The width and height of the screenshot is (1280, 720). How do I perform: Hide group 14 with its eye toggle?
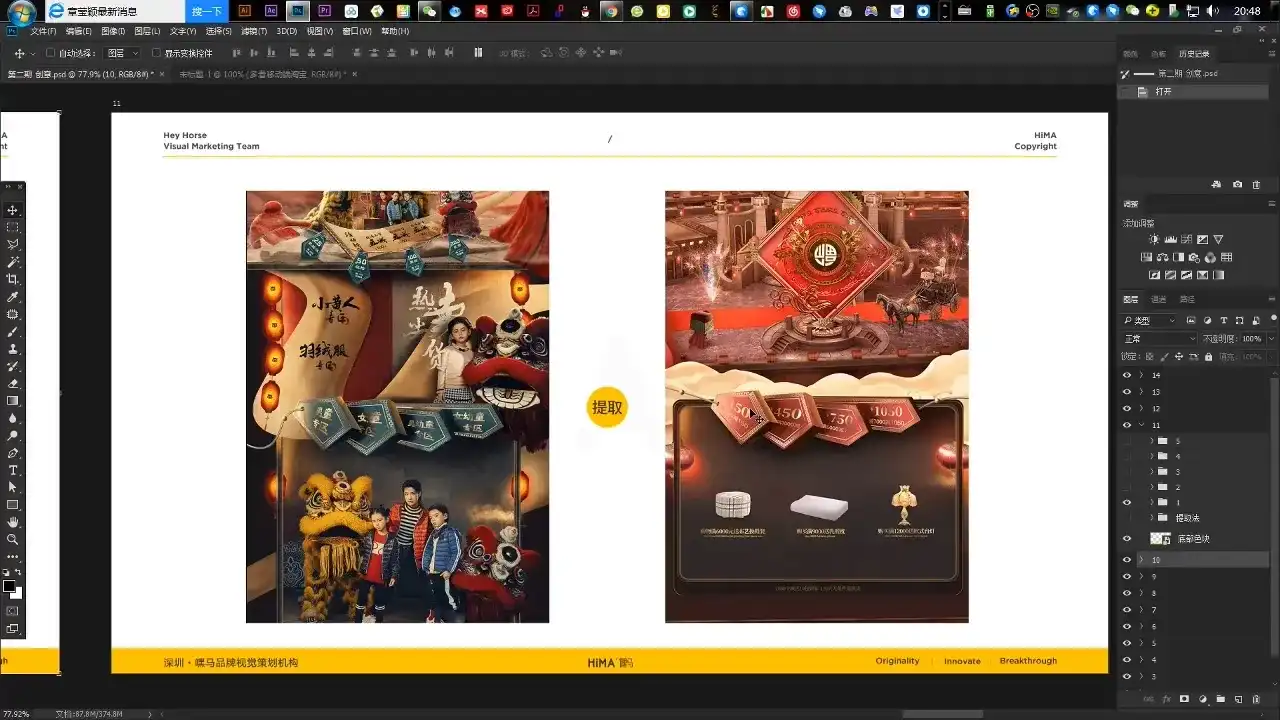coord(1126,375)
